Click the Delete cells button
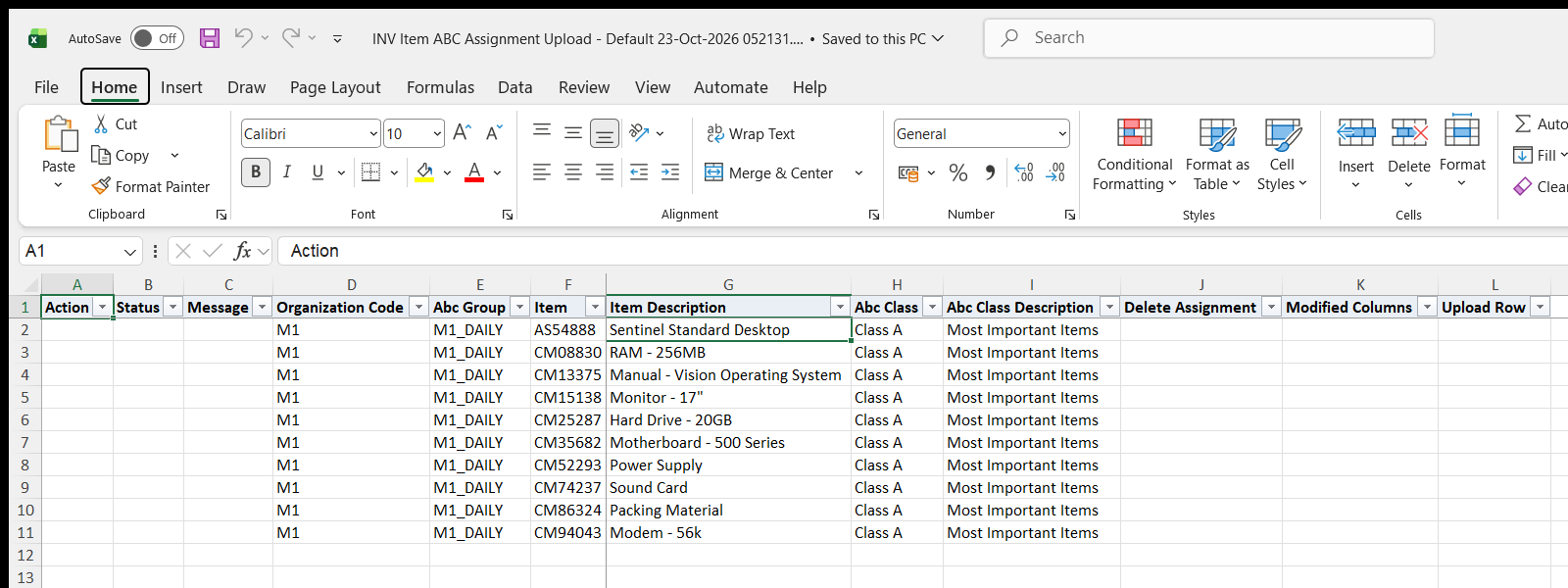Screen dimensions: 1568x588 (1409, 155)
